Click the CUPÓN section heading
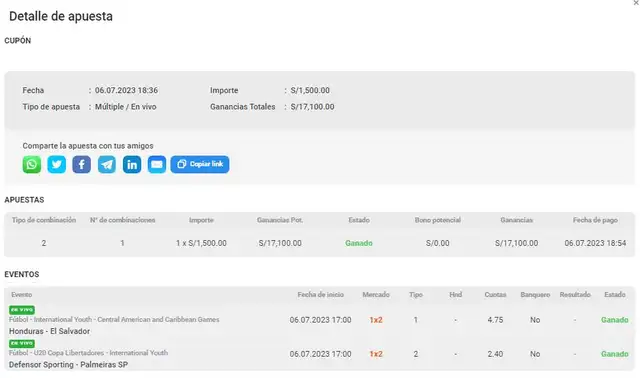 [18, 40]
